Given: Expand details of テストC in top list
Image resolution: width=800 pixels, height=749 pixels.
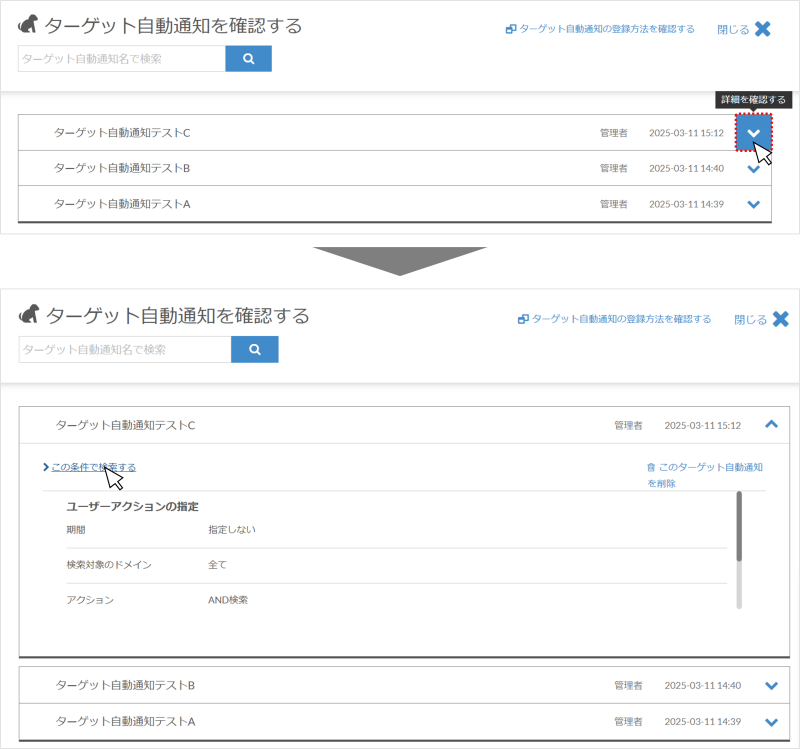Looking at the screenshot, I should (754, 133).
